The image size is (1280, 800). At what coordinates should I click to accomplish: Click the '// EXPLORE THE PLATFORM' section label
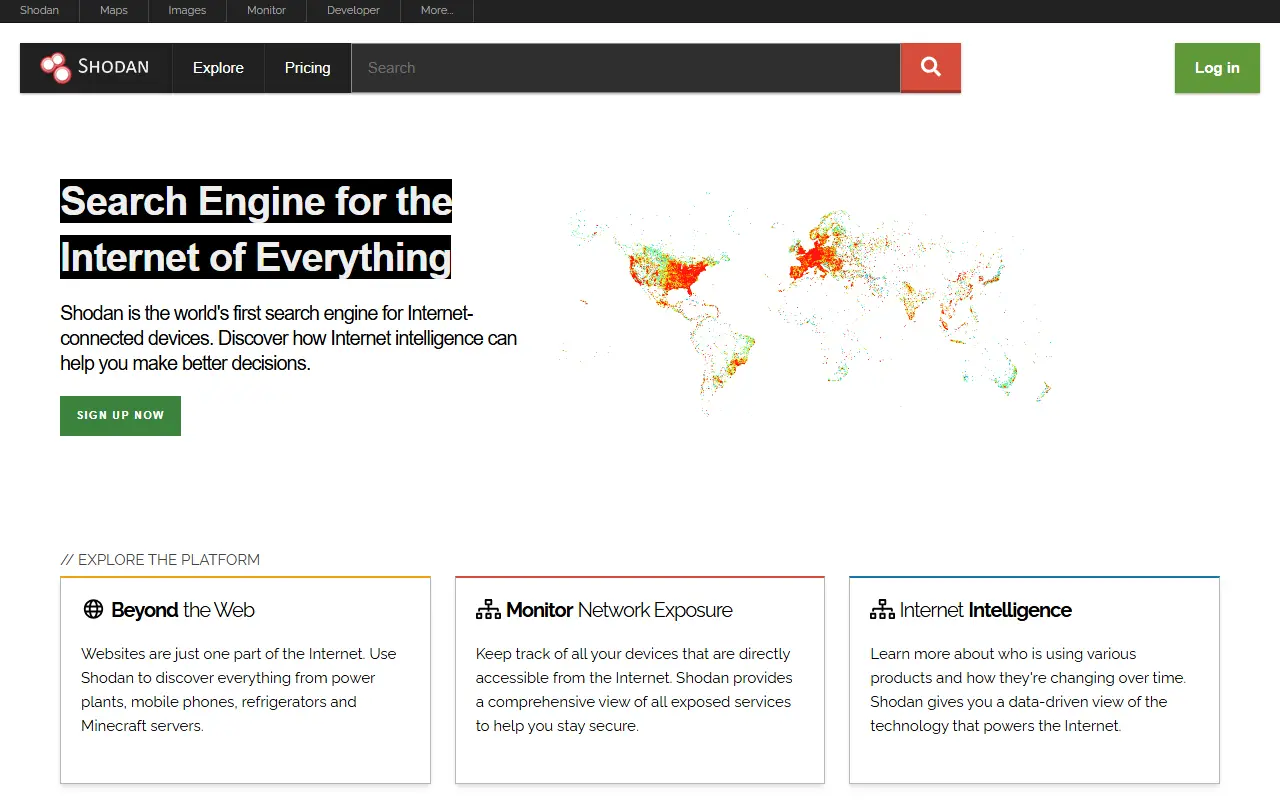(x=160, y=560)
